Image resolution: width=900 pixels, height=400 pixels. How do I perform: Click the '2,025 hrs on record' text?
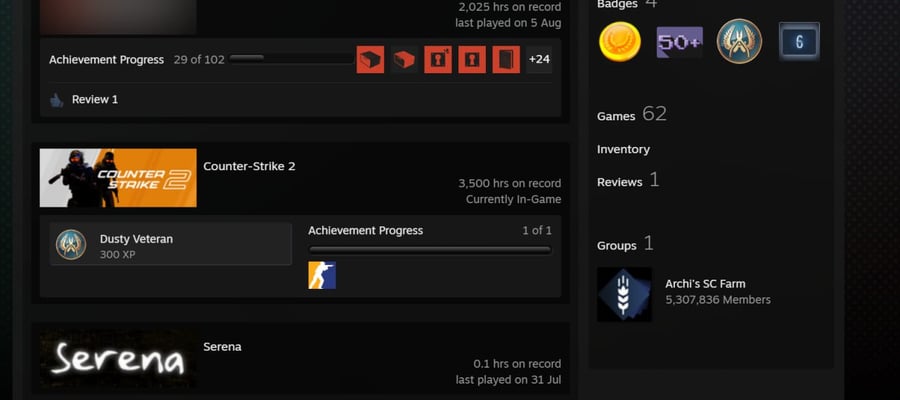[510, 7]
